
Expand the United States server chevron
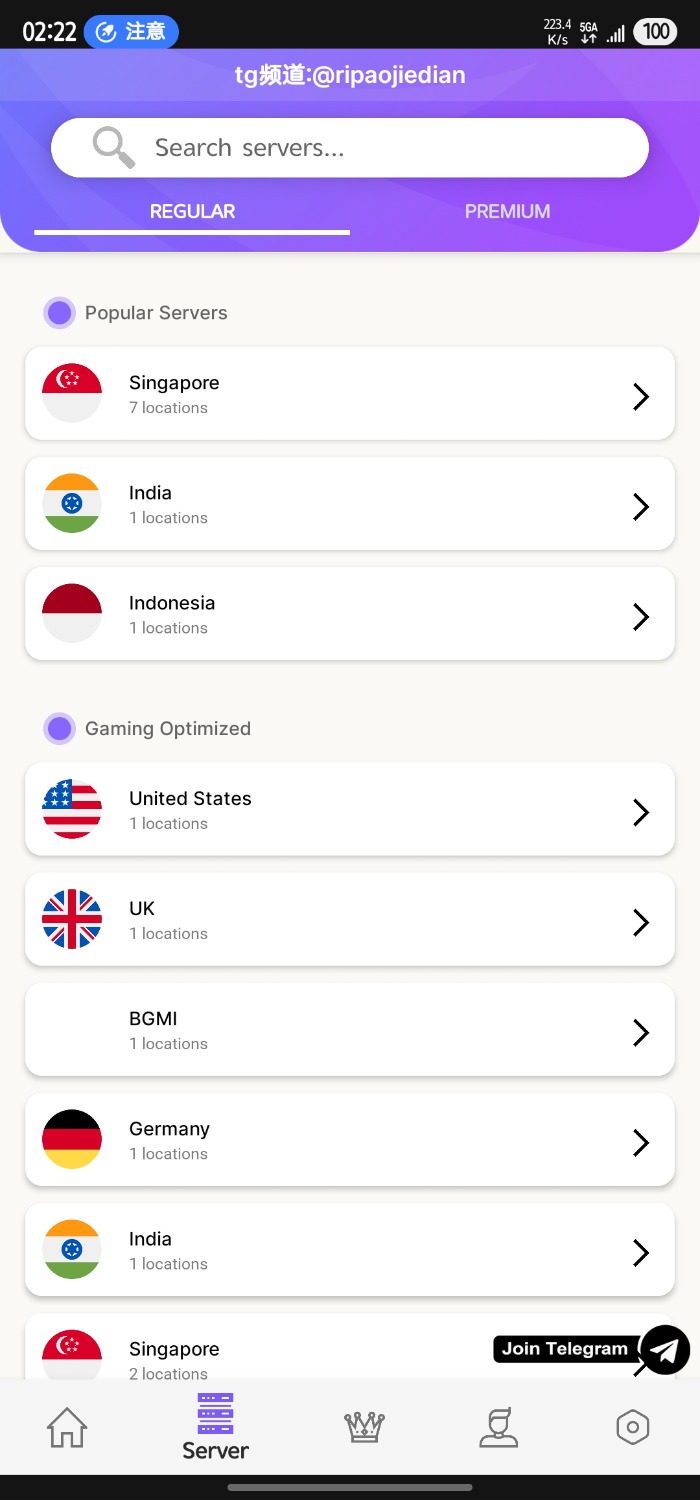click(x=641, y=813)
